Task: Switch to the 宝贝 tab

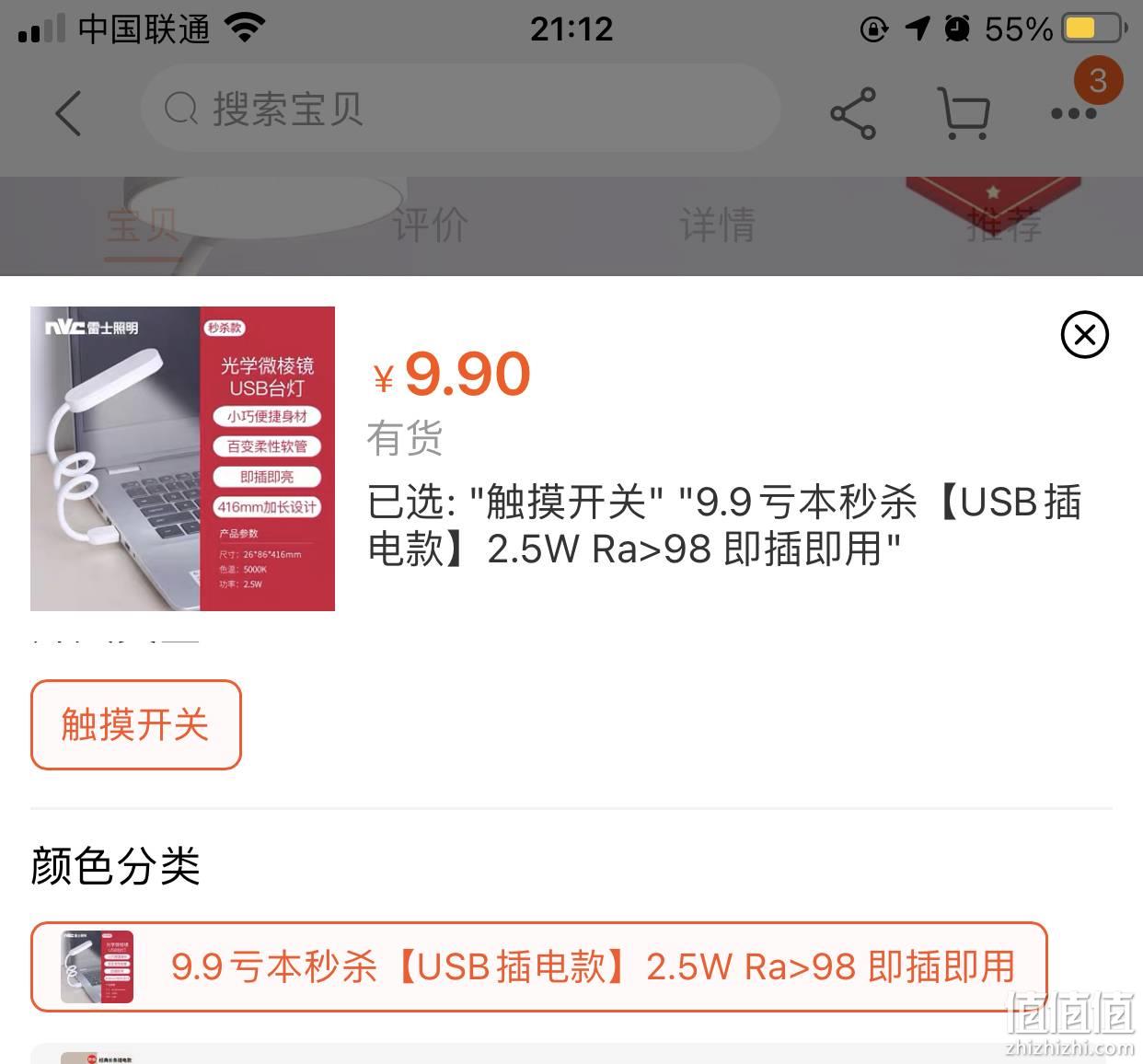Action: (142, 226)
